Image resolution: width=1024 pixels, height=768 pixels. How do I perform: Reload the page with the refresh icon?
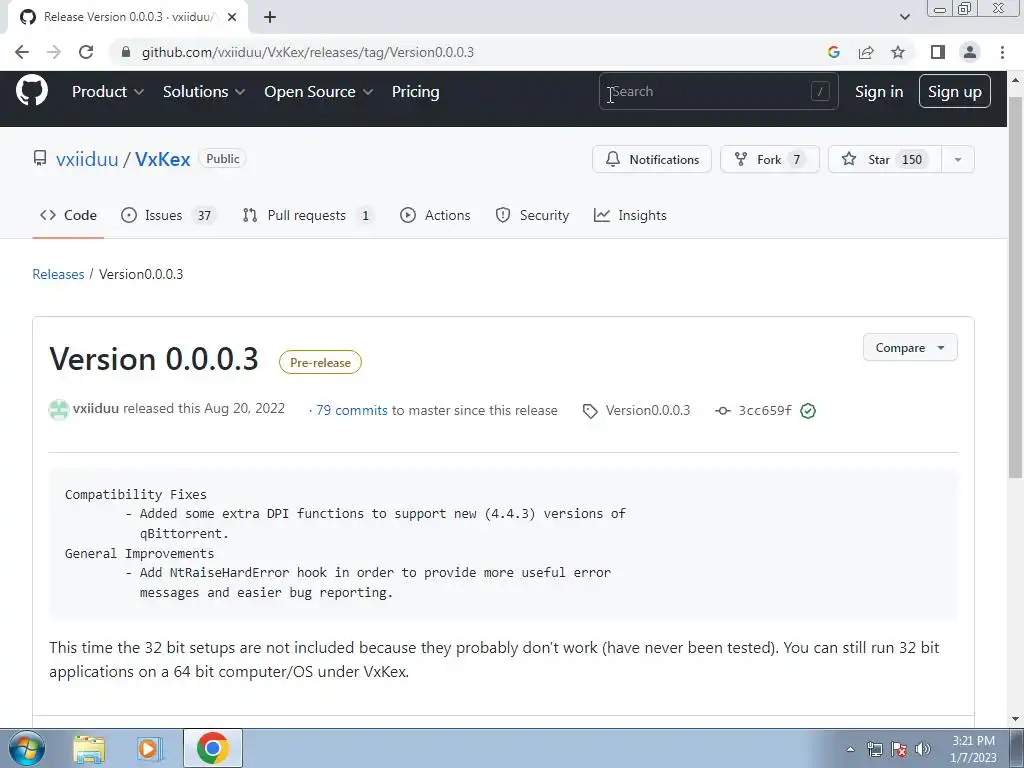86,52
